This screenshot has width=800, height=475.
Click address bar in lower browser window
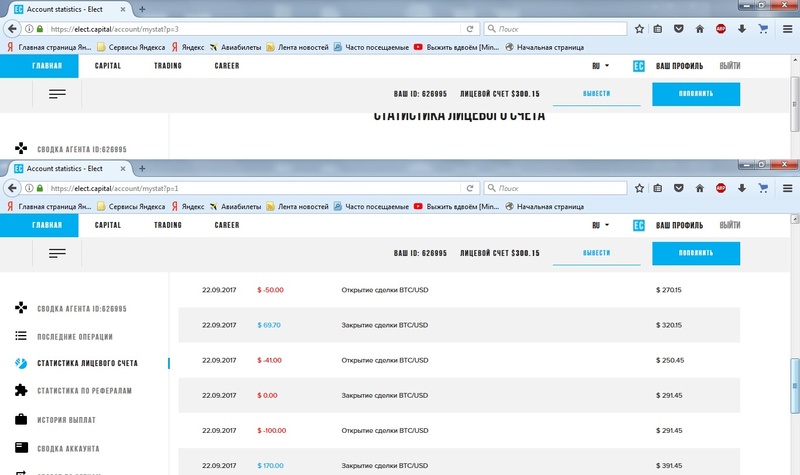[255, 188]
